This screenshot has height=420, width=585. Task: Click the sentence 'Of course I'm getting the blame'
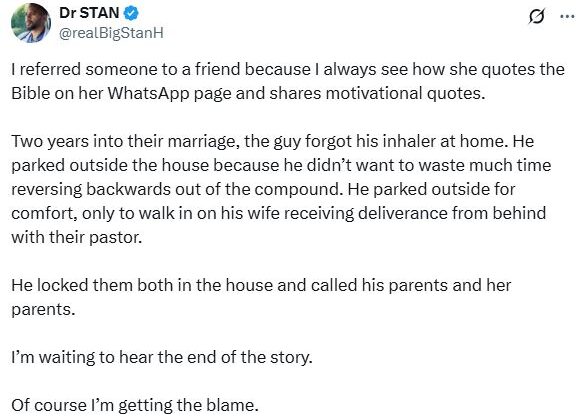click(135, 405)
